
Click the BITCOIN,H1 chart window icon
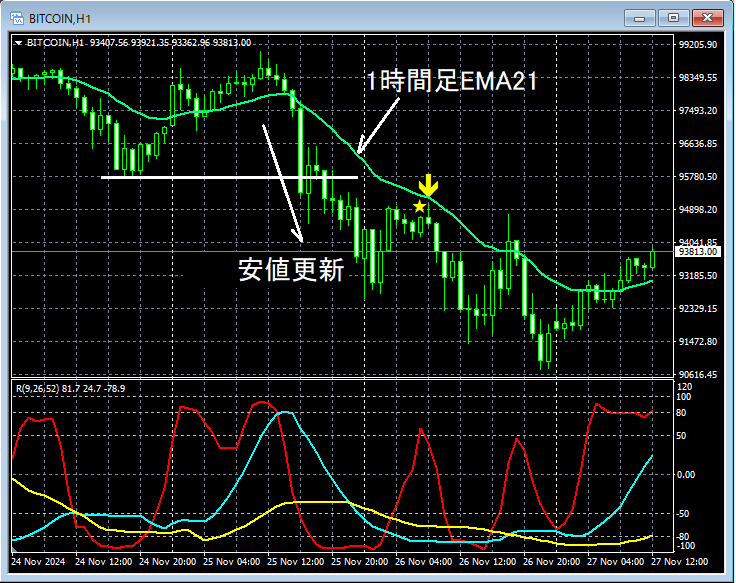(17, 18)
